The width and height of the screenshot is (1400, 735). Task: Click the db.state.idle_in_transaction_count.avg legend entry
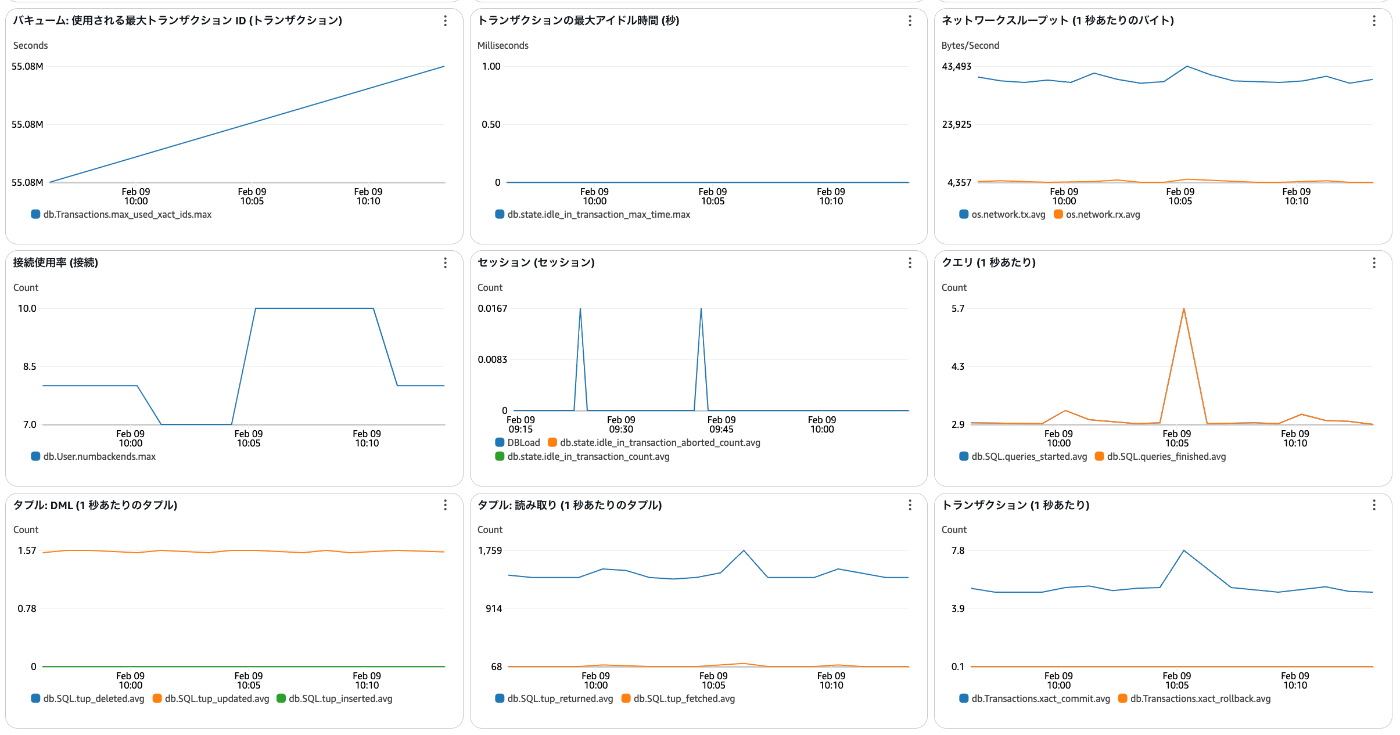coord(582,456)
